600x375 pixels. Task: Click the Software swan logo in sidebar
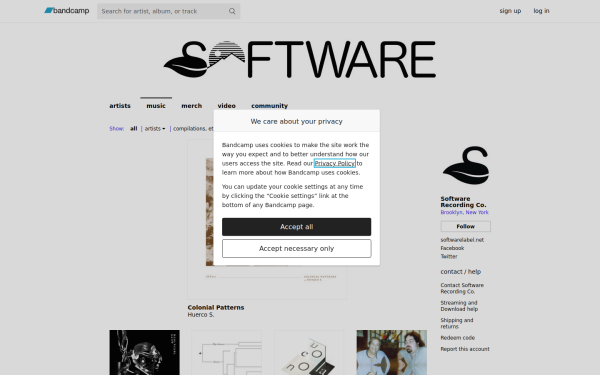466,165
